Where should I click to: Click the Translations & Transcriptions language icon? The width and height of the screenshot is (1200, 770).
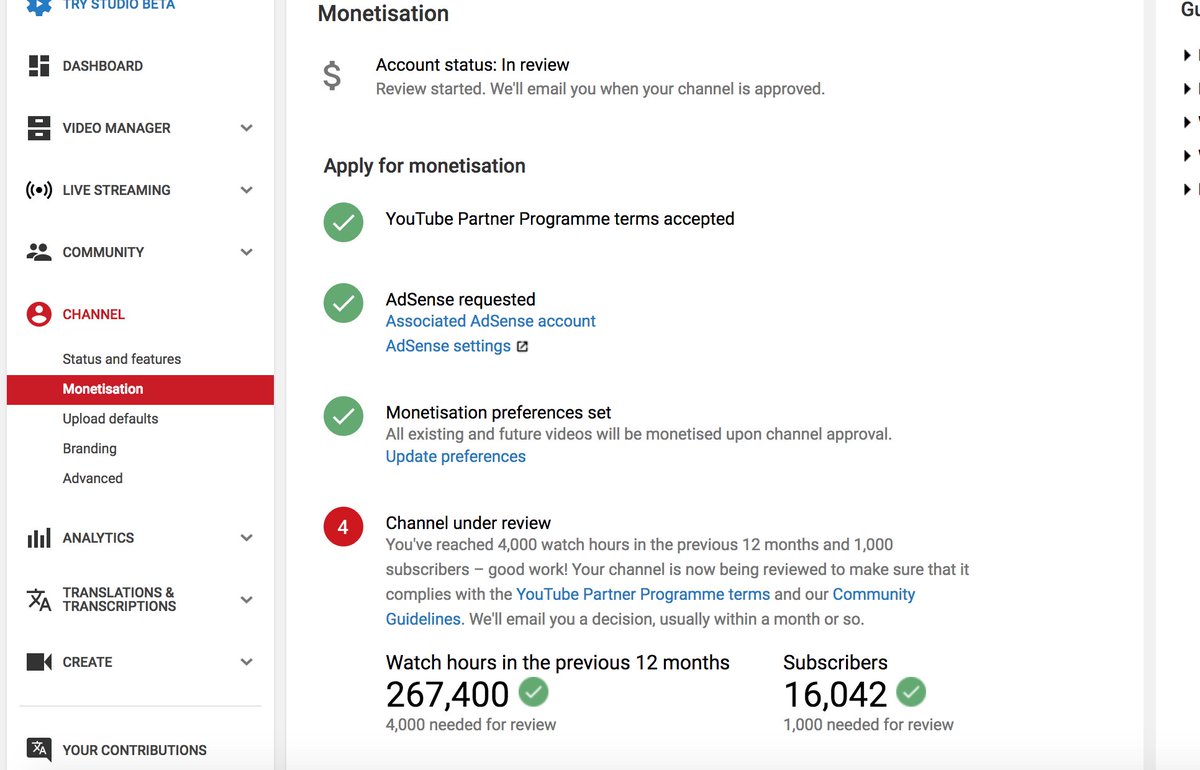[x=39, y=600]
